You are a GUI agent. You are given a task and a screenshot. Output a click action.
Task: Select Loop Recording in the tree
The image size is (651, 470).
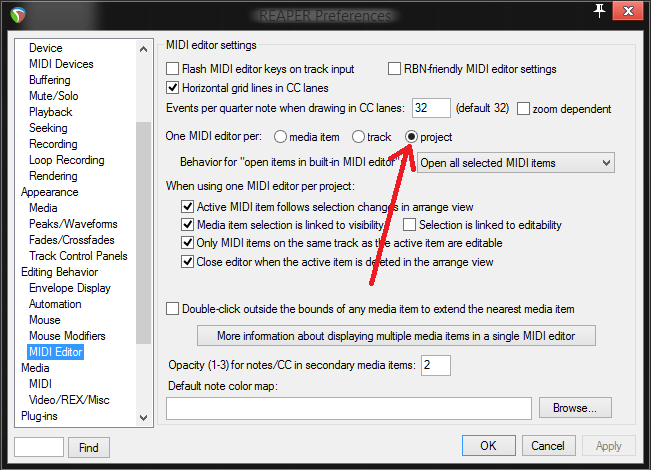point(67,160)
